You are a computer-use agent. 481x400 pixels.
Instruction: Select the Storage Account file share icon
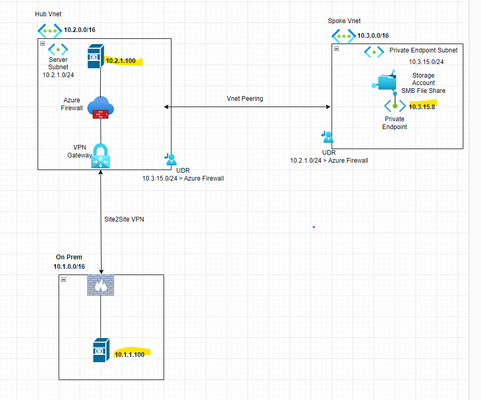click(x=384, y=80)
